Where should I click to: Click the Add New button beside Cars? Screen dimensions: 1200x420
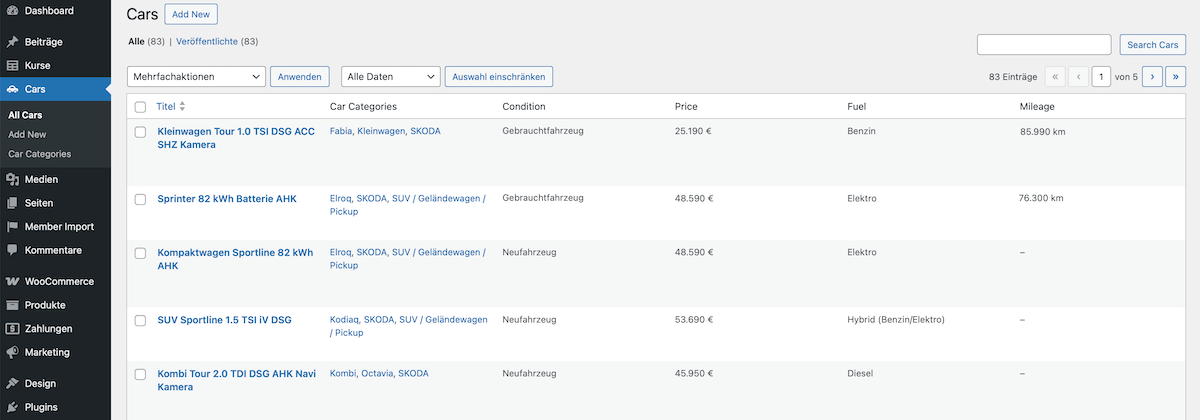point(191,15)
